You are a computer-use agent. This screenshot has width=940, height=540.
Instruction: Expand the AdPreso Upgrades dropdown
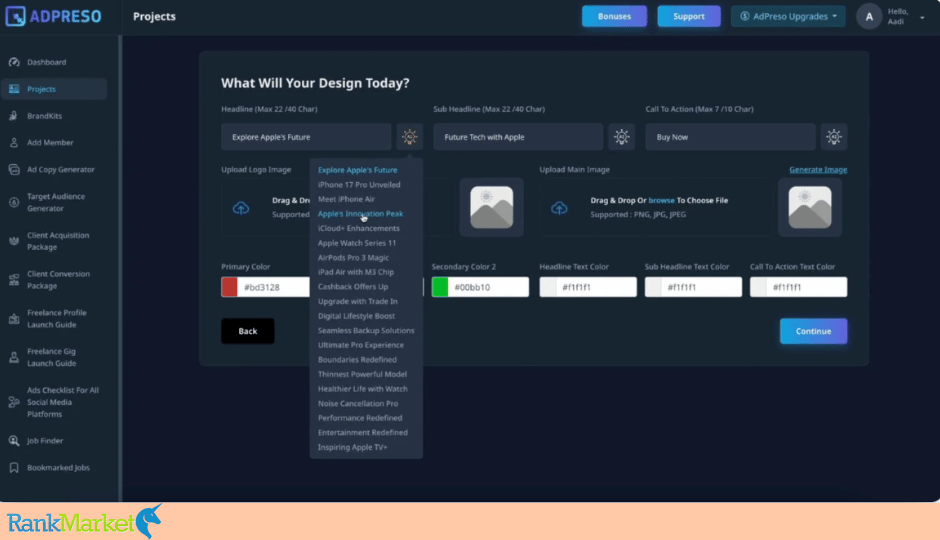pos(788,16)
